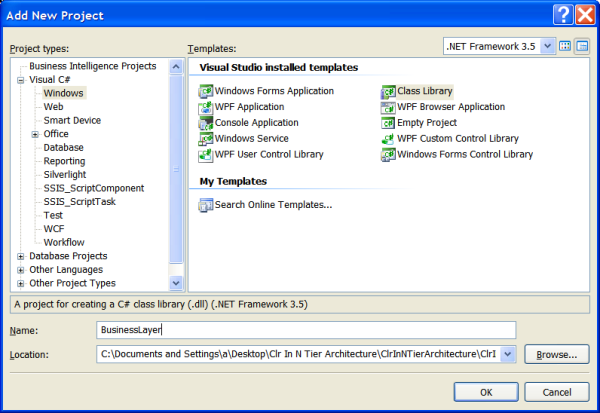Switch templates view to small icons

pyautogui.click(x=582, y=46)
